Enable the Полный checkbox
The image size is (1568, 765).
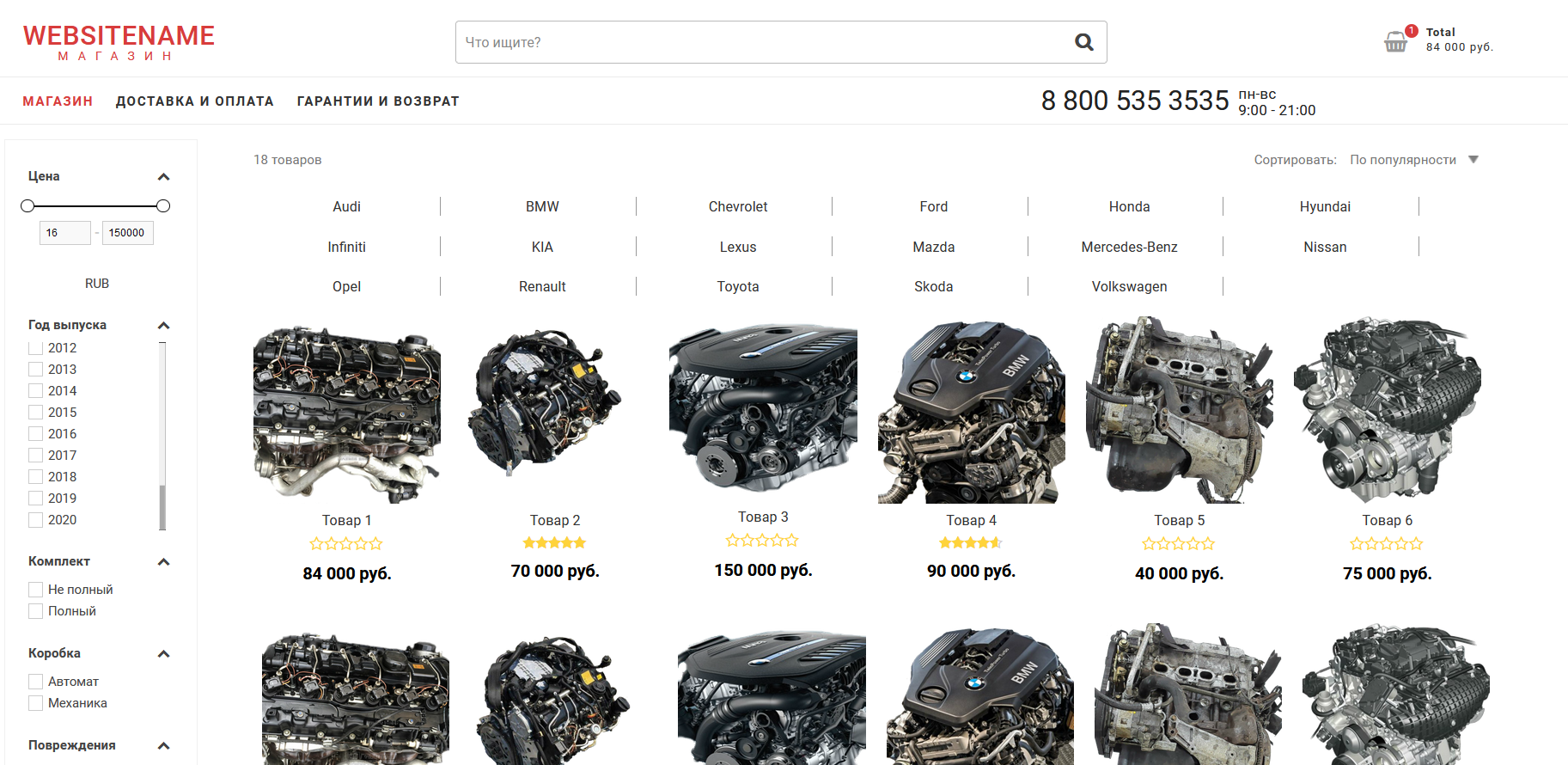pyautogui.click(x=35, y=611)
